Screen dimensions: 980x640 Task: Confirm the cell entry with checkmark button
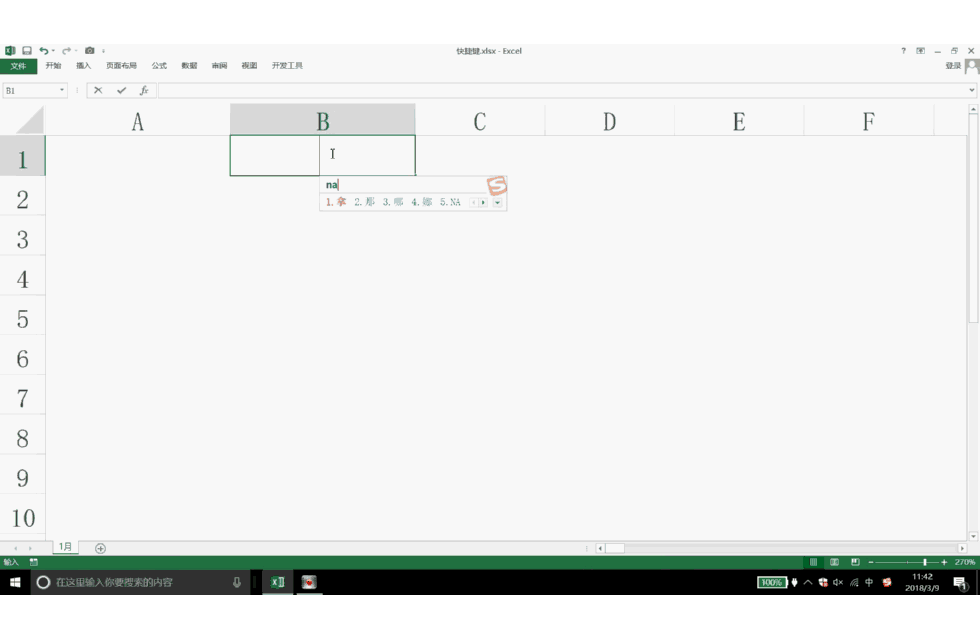coord(121,91)
